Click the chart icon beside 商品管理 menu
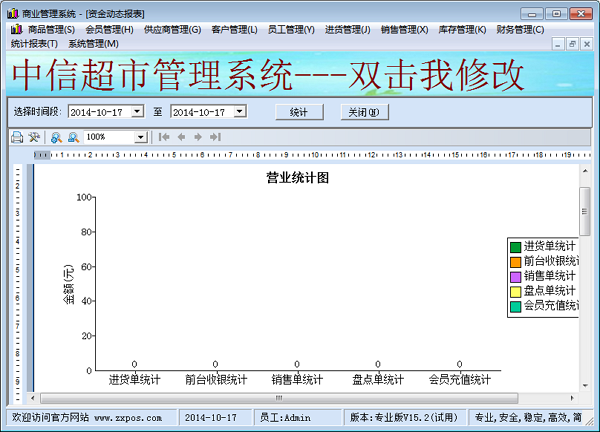 16,29
